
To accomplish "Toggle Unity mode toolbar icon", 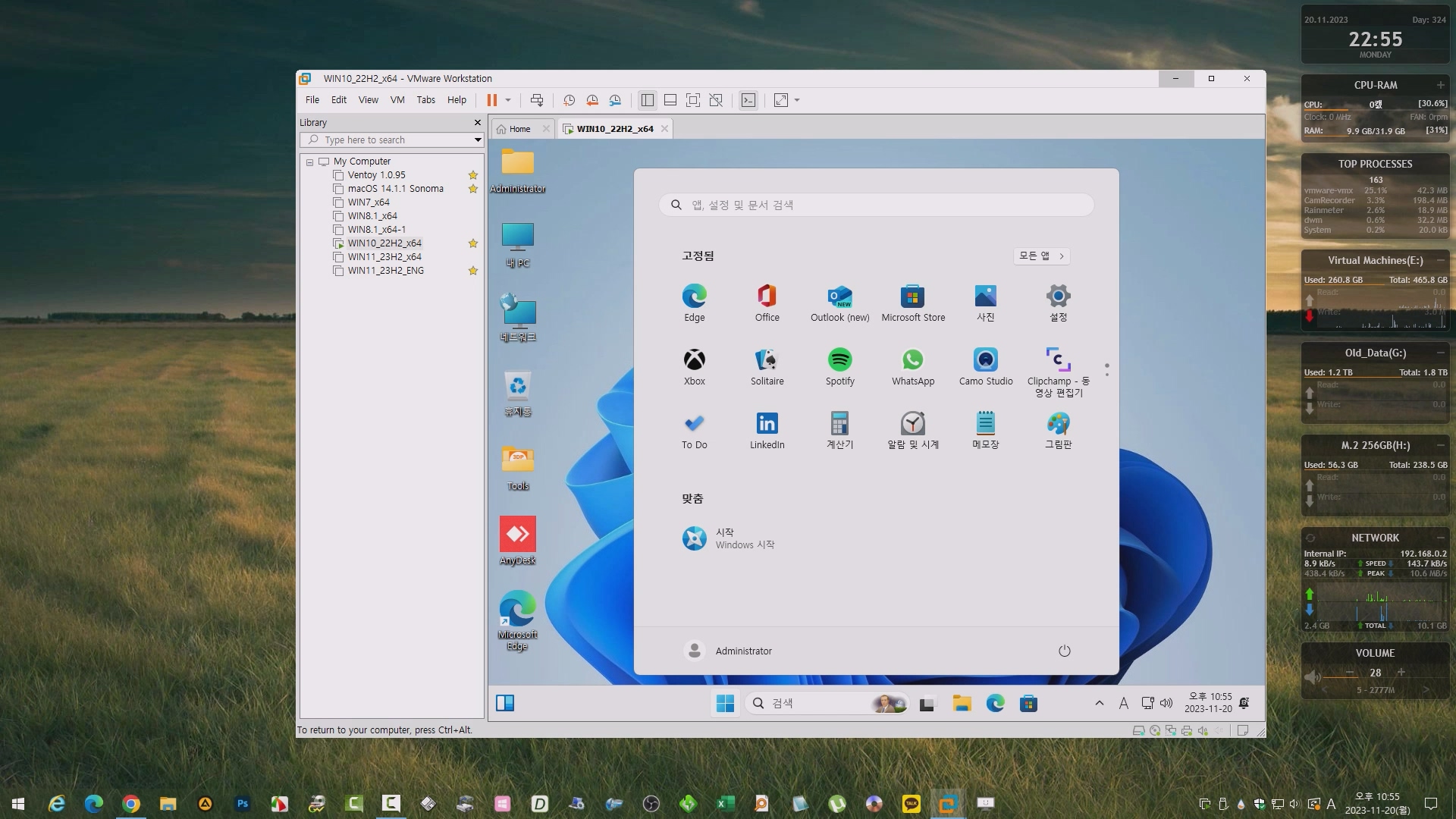I will coord(716,100).
